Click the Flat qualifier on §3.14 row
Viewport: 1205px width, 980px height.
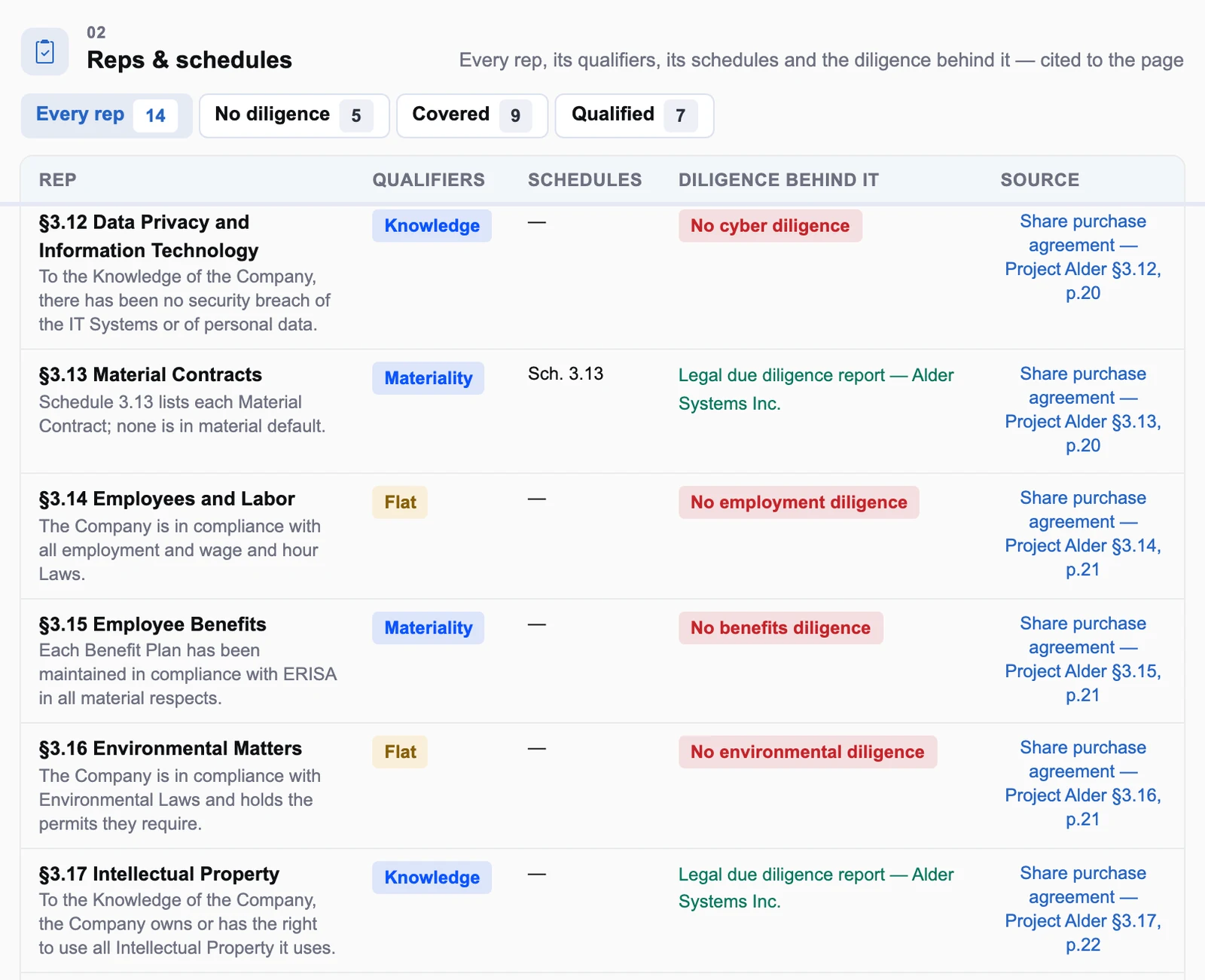click(400, 502)
